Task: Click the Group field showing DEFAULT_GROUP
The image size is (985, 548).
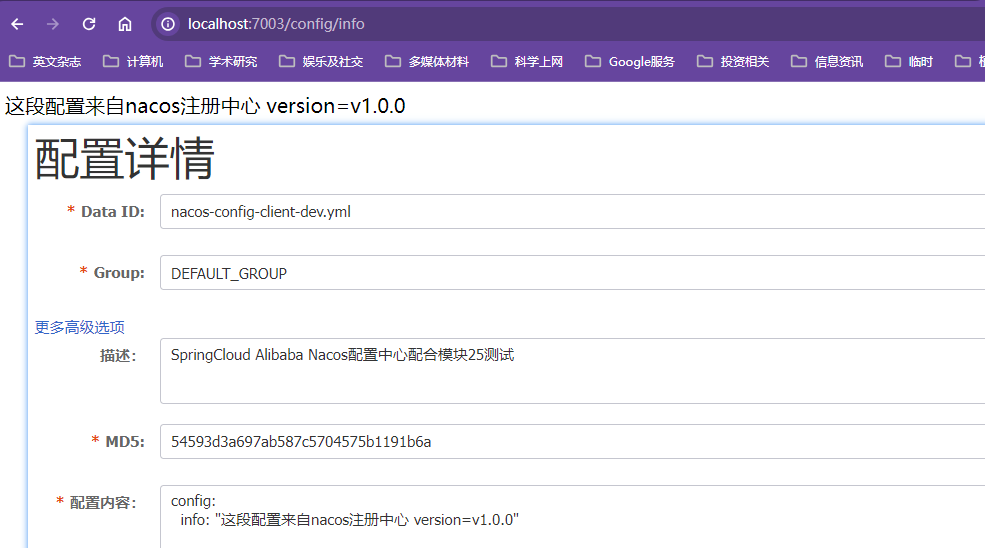Action: coord(570,273)
